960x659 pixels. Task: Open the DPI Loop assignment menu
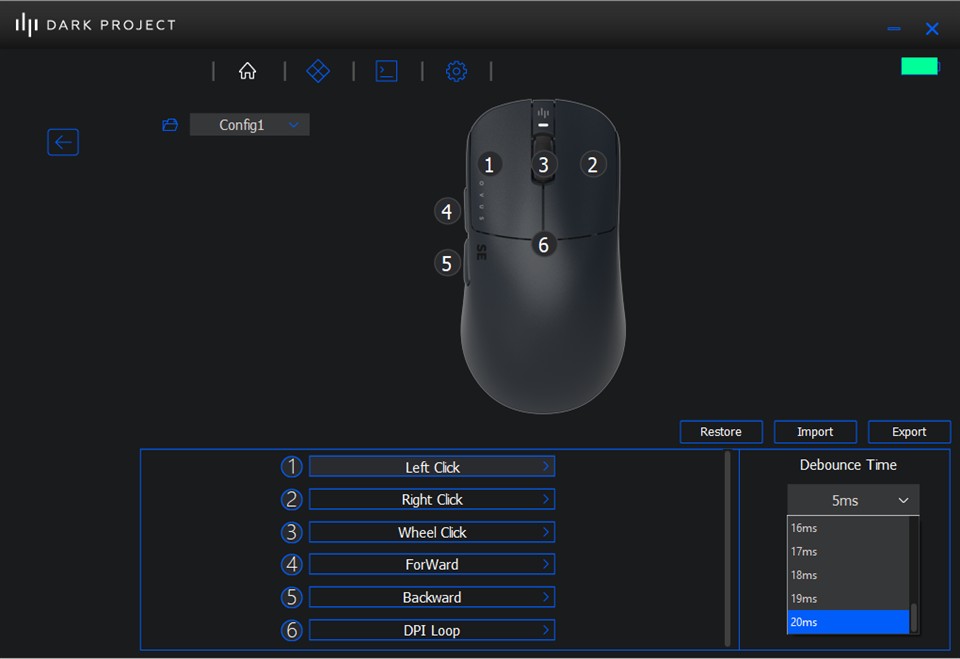pos(431,630)
